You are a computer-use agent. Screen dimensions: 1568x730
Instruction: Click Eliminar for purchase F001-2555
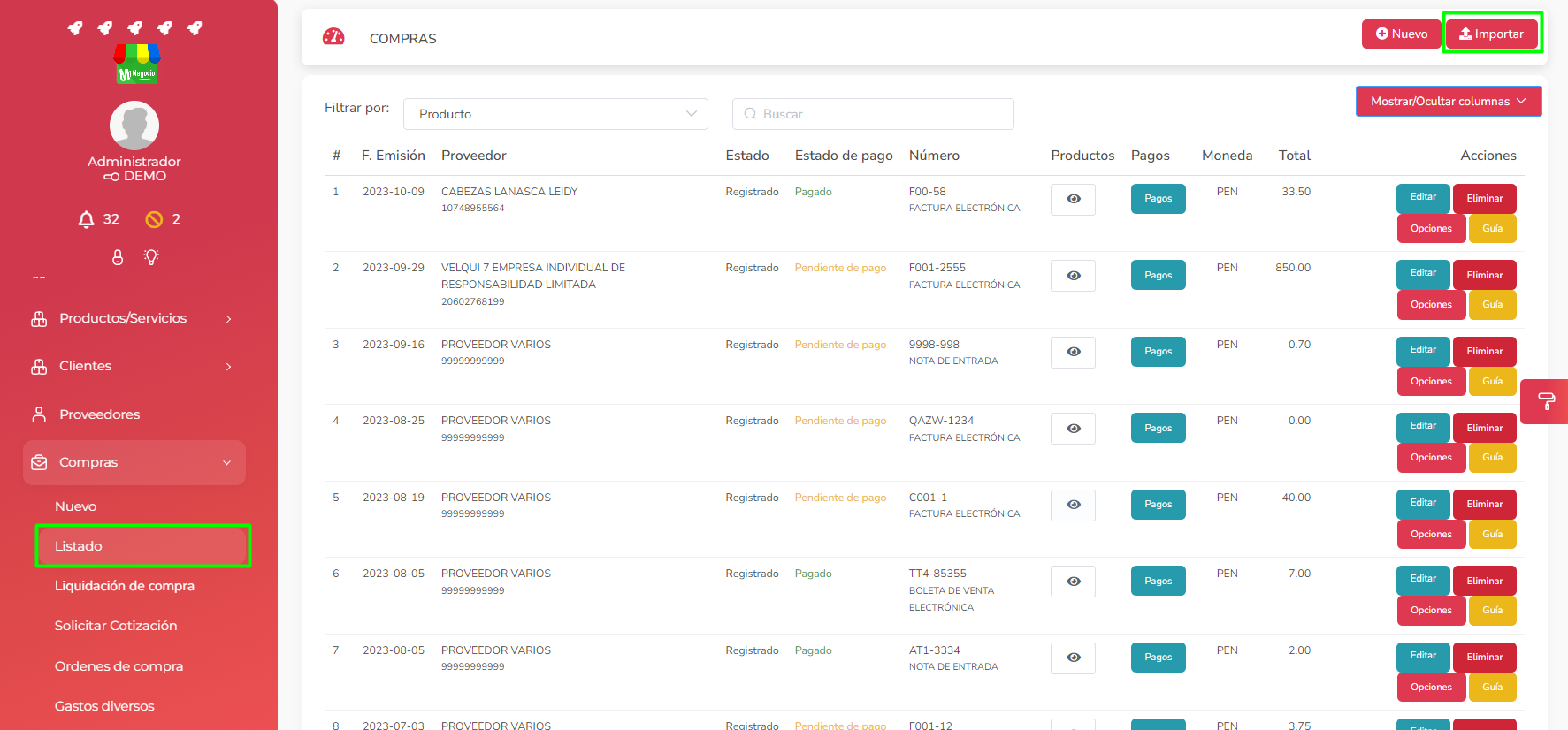click(x=1485, y=275)
